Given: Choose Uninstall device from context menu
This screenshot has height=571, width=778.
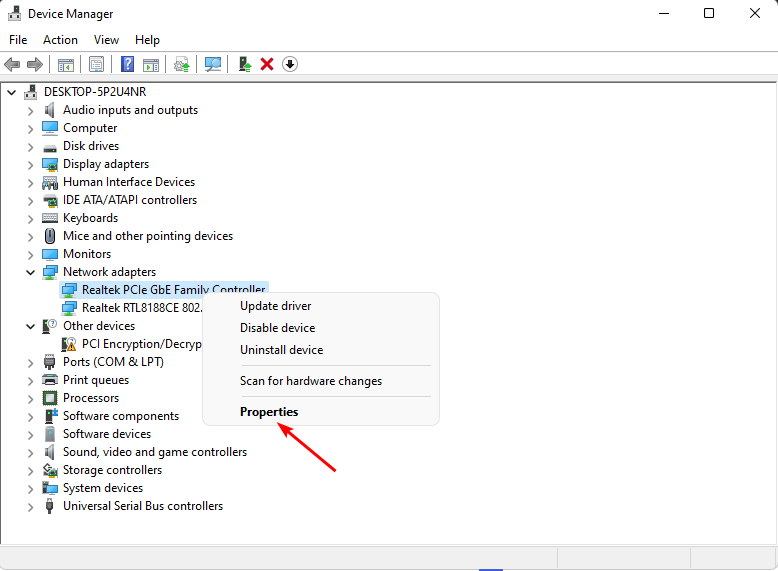Looking at the screenshot, I should click(x=321, y=350).
